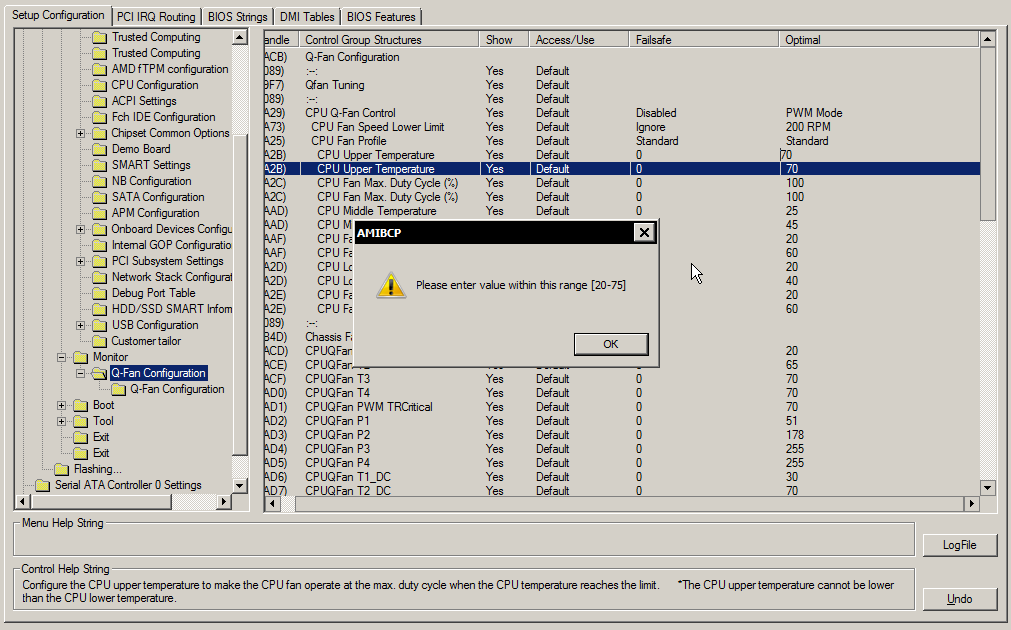1011x630 pixels.
Task: Click the warning icon in AMIBCP dialog
Action: coord(389,286)
